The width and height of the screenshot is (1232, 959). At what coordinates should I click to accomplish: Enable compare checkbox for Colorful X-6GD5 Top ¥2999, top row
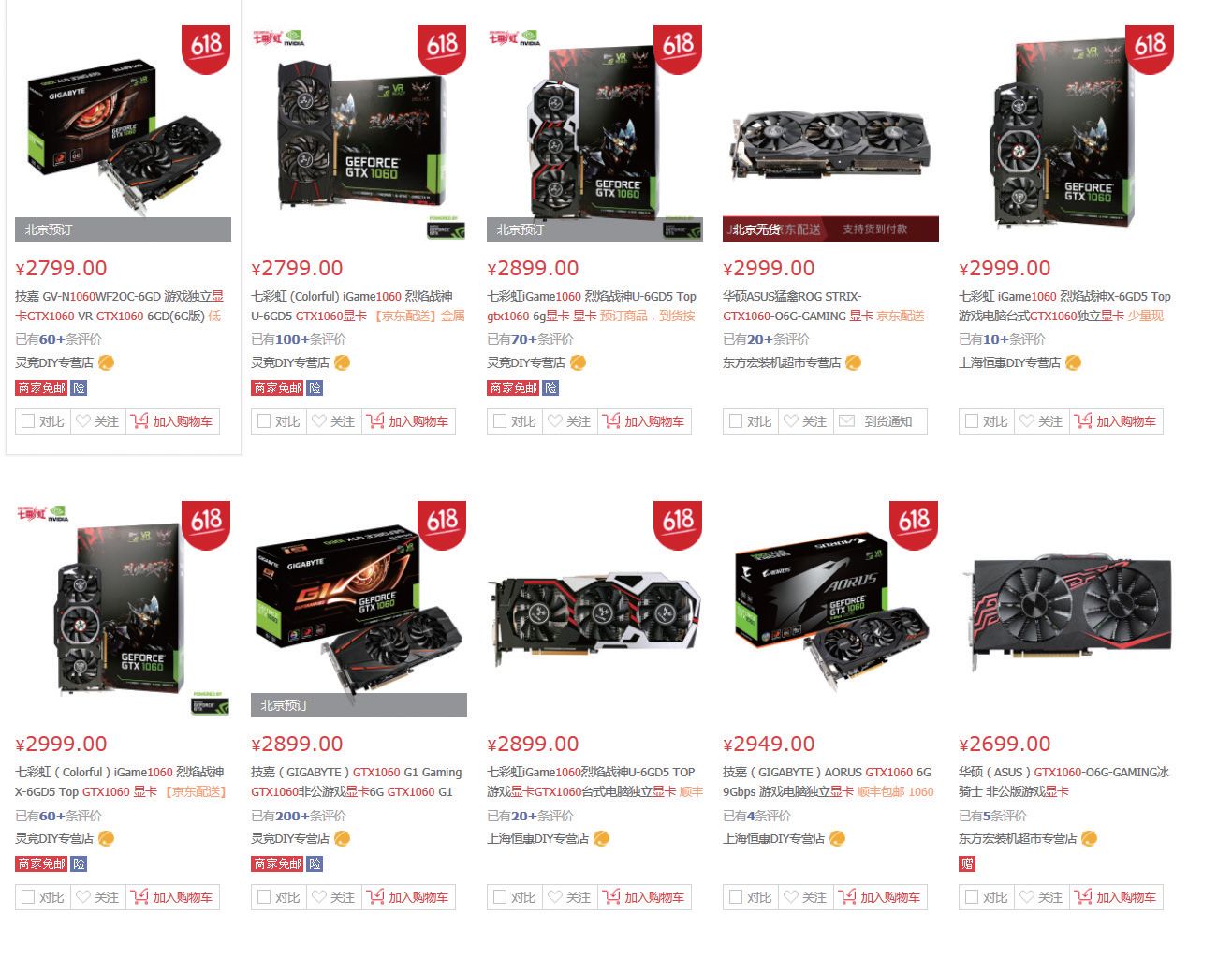click(972, 421)
